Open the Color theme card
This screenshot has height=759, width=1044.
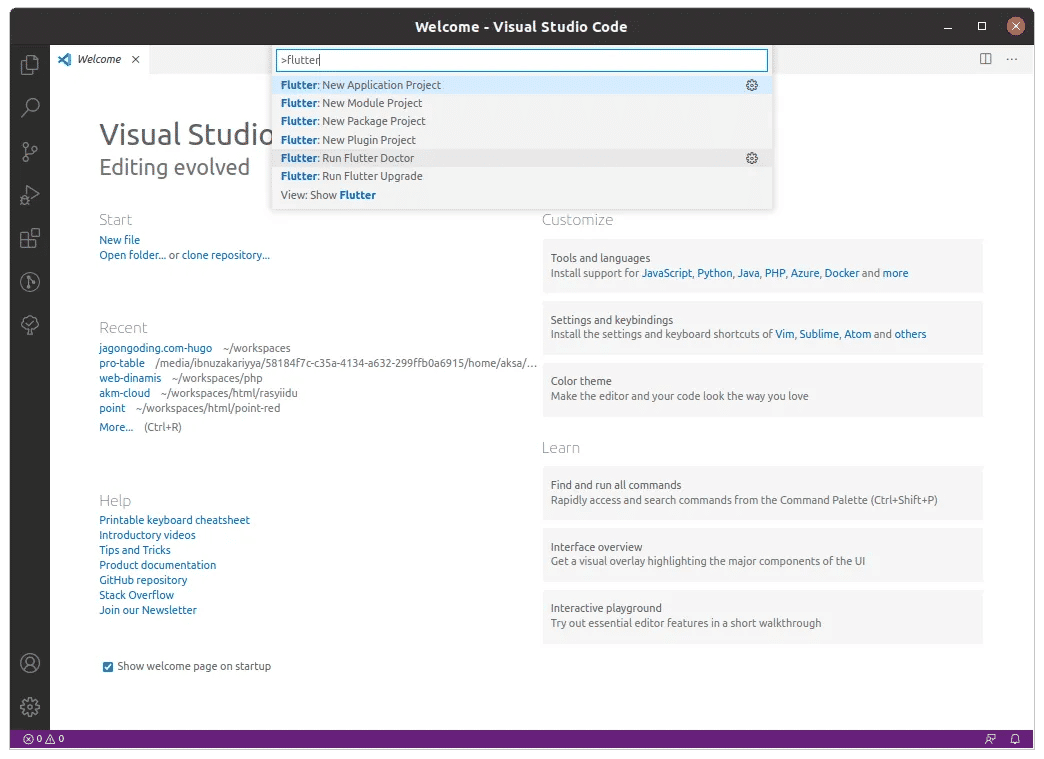pyautogui.click(x=762, y=389)
